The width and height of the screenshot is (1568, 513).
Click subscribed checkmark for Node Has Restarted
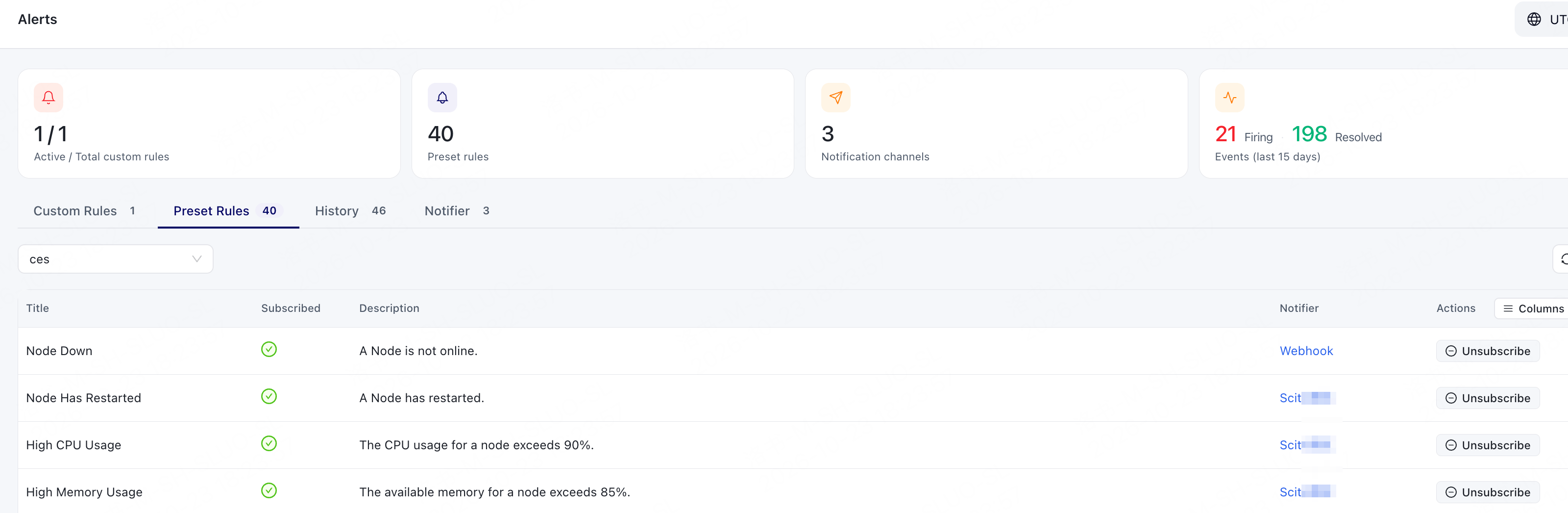tap(269, 397)
